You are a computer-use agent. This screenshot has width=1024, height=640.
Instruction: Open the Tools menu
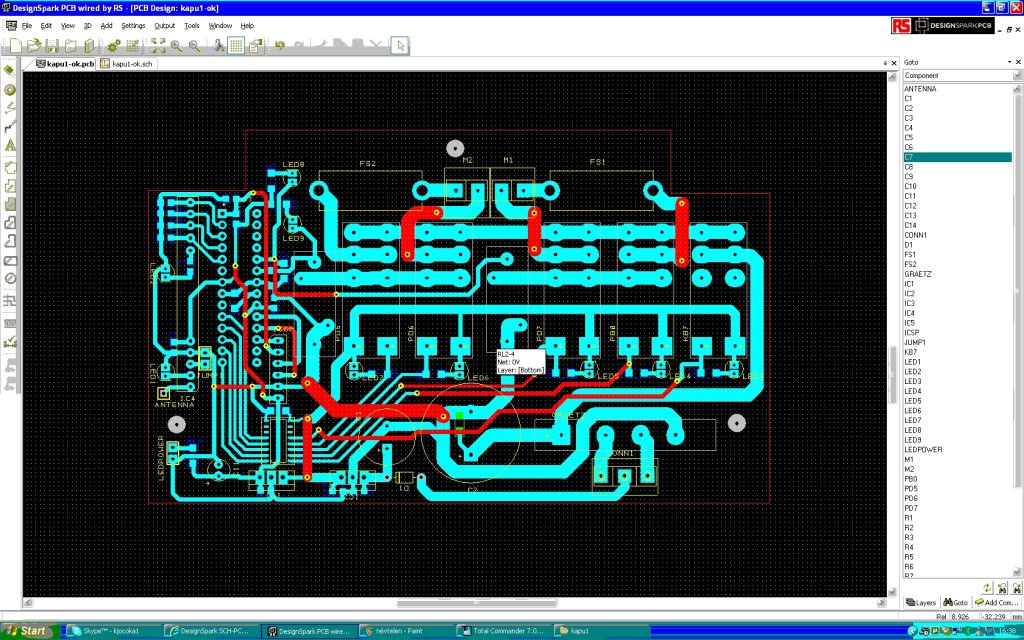(x=192, y=25)
